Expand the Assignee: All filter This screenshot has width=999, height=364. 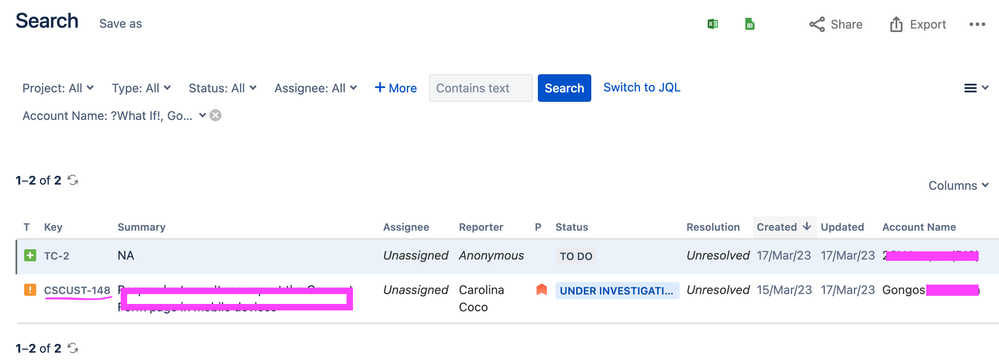point(315,88)
